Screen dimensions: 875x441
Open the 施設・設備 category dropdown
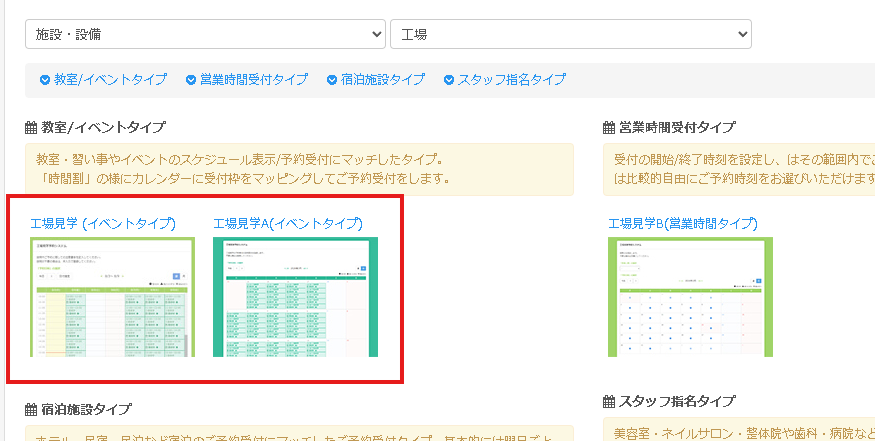tap(205, 34)
